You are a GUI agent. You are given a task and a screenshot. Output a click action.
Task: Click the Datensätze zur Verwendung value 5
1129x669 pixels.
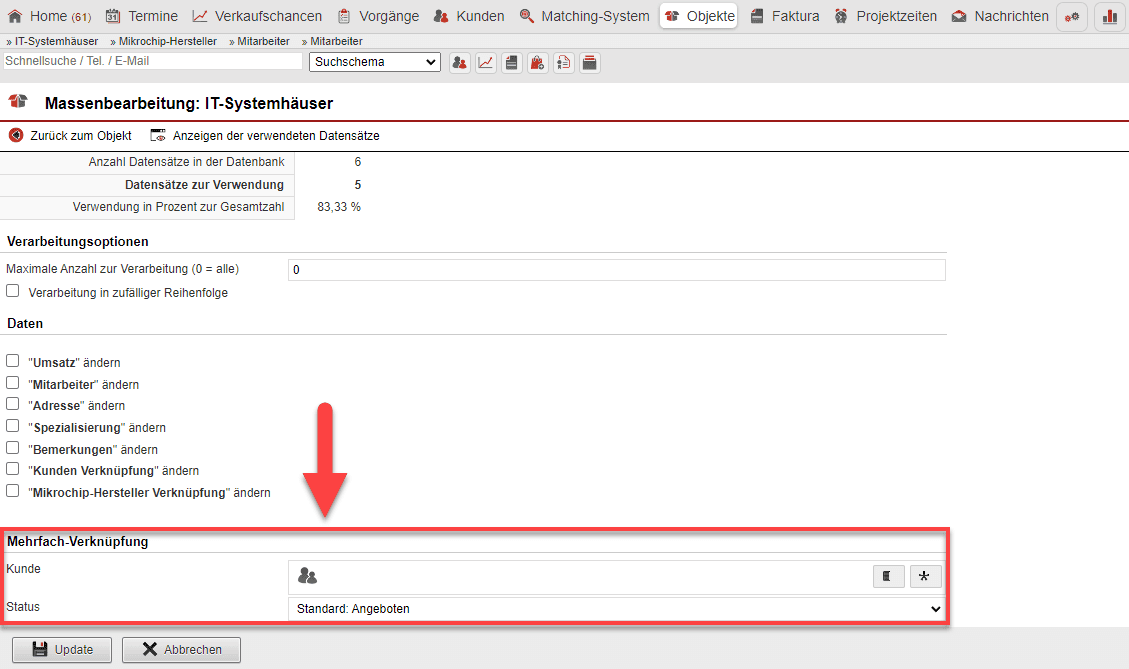point(358,185)
